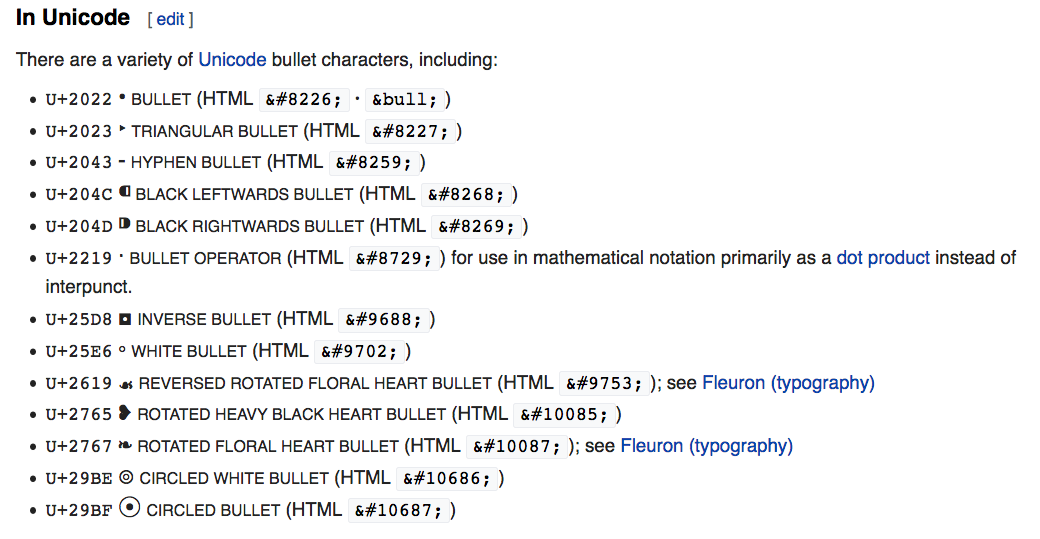Click the inverse bullet square glyph
The image size is (1040, 539).
126,319
